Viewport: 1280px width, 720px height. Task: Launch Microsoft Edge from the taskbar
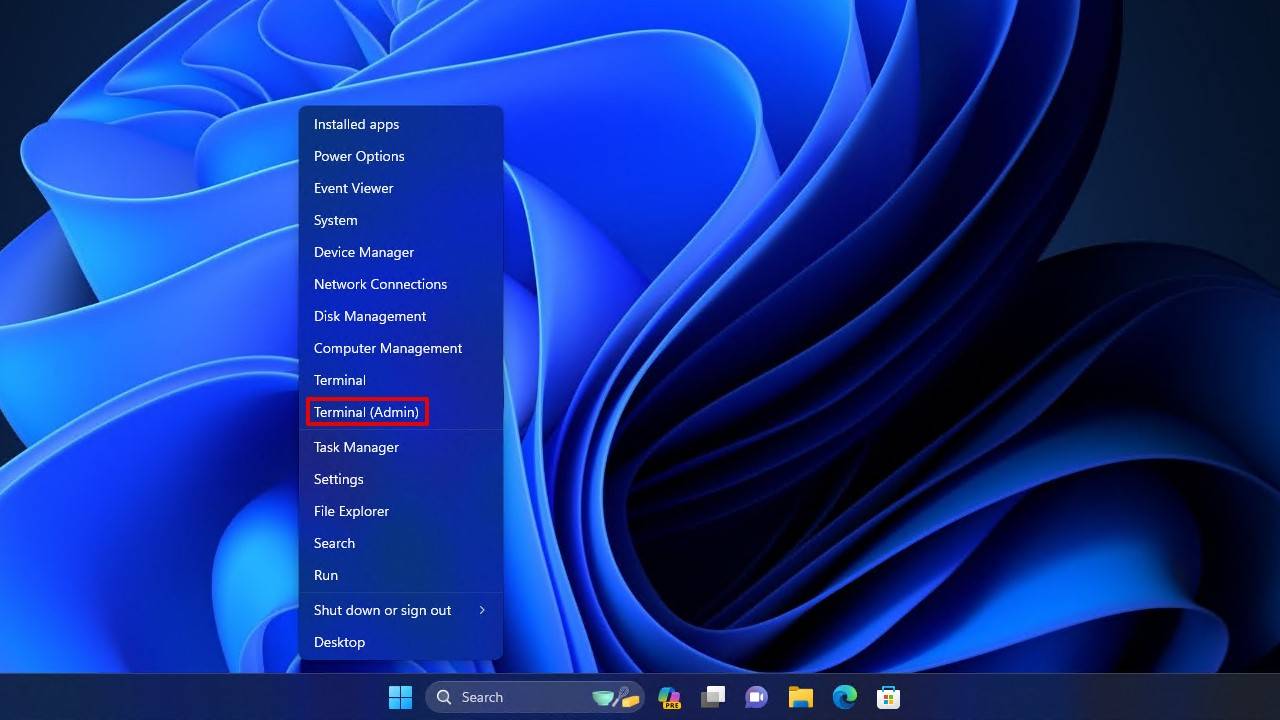point(844,697)
